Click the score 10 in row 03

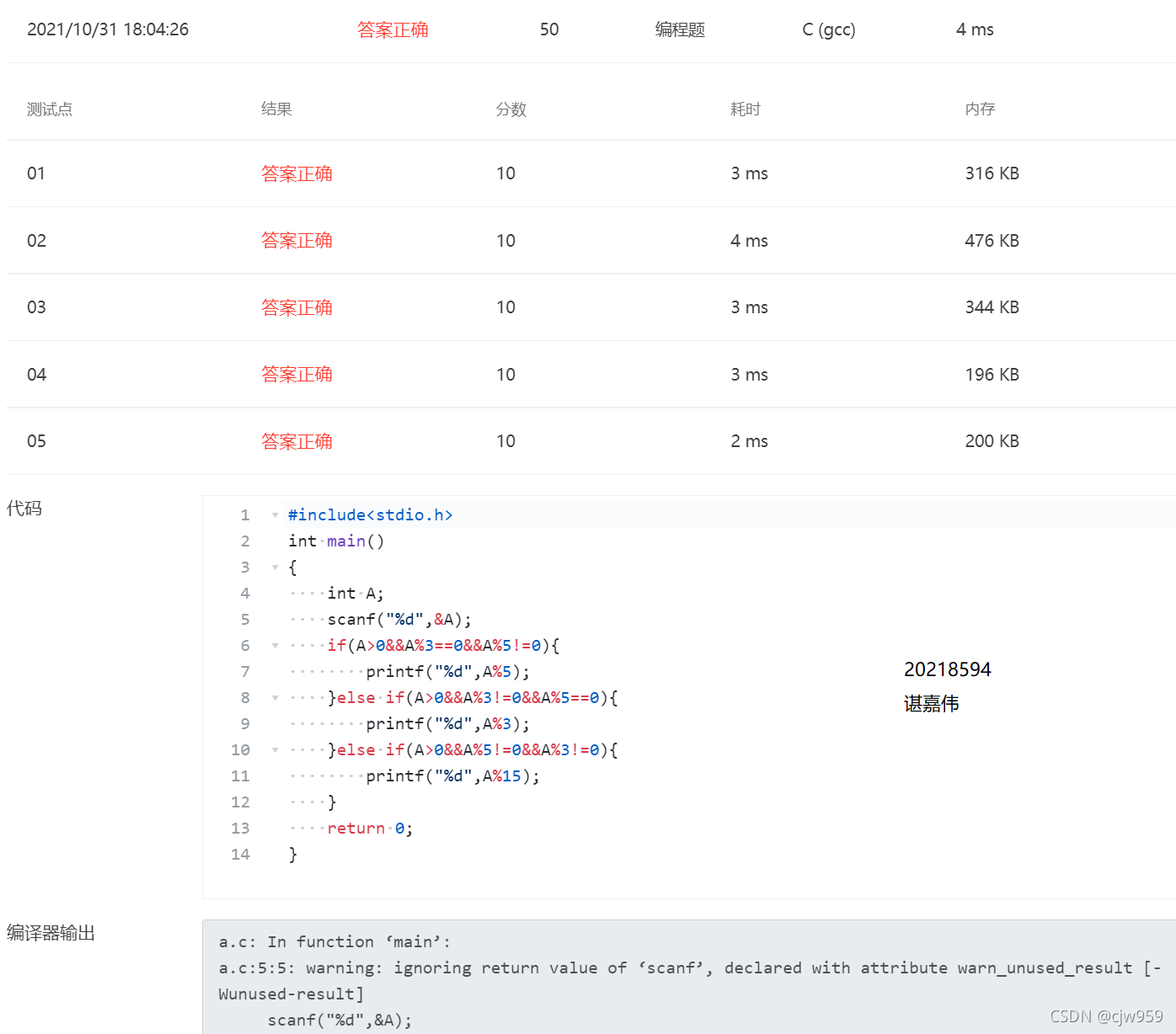click(x=505, y=307)
